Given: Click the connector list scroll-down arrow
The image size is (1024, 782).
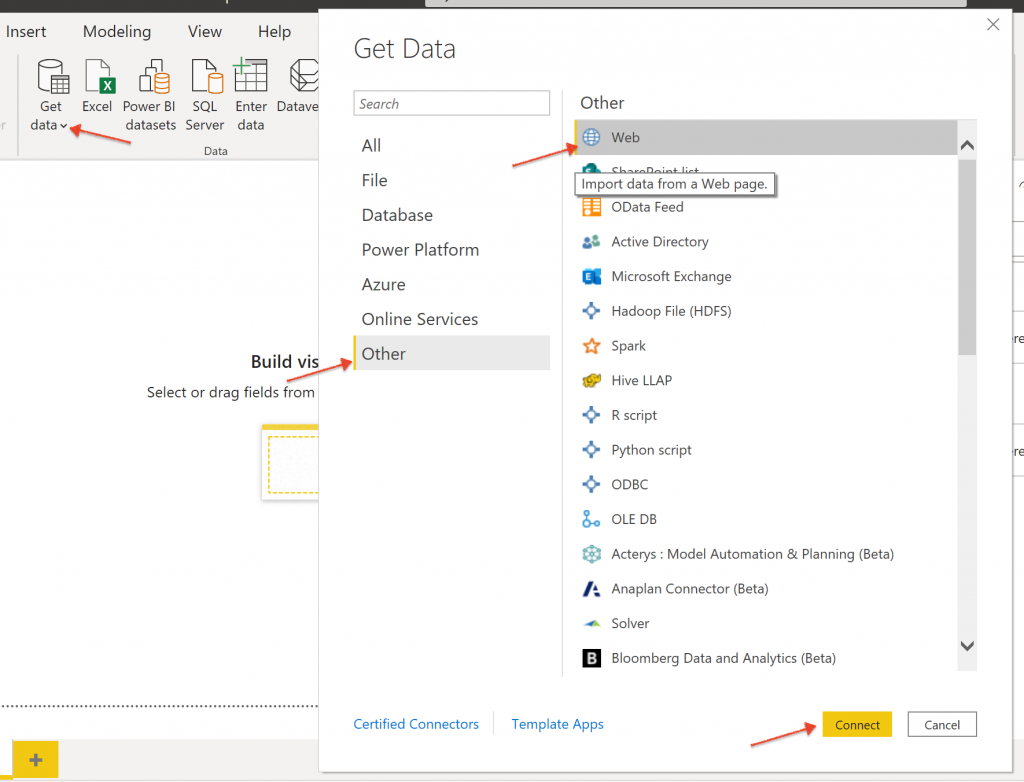Looking at the screenshot, I should coord(967,646).
